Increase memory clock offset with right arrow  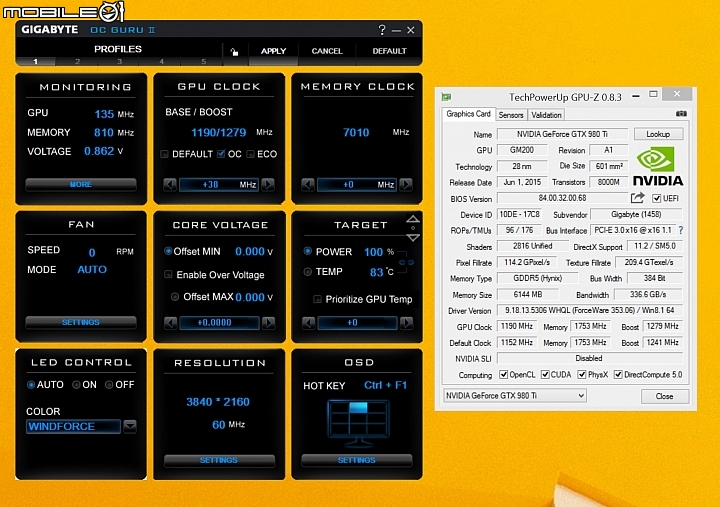(406, 185)
